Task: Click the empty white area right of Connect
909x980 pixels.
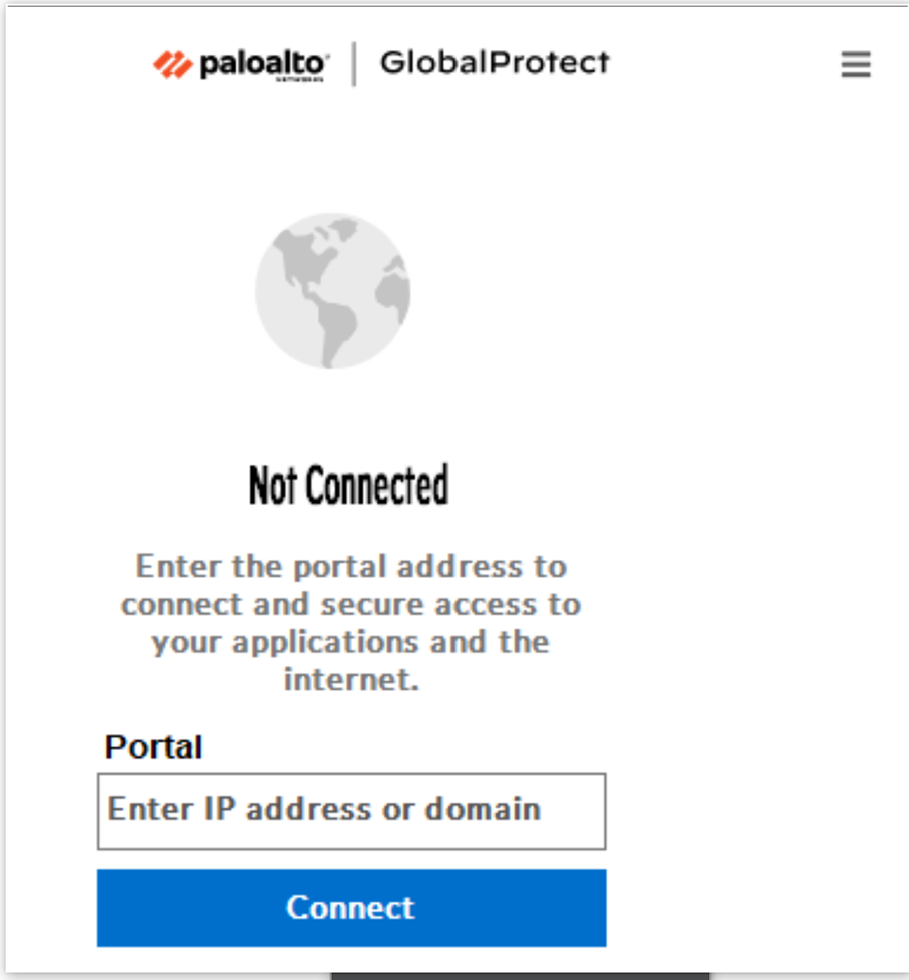Action: [750, 907]
